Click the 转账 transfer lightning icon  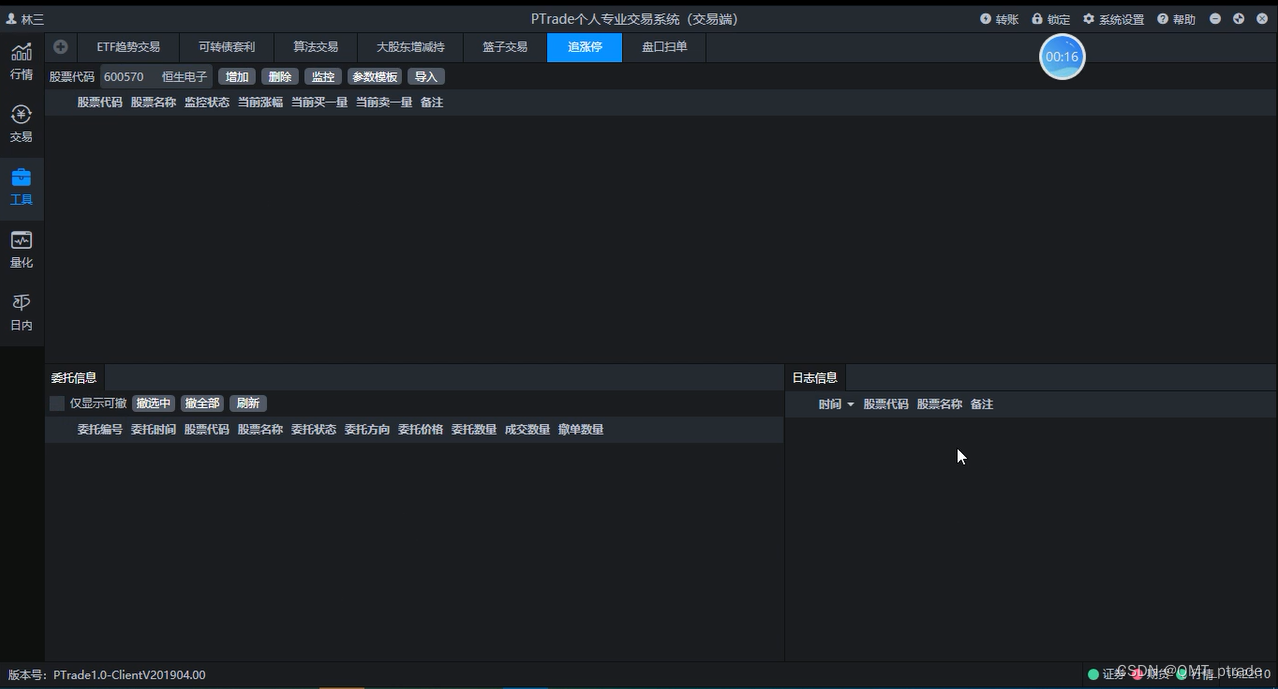tap(985, 19)
